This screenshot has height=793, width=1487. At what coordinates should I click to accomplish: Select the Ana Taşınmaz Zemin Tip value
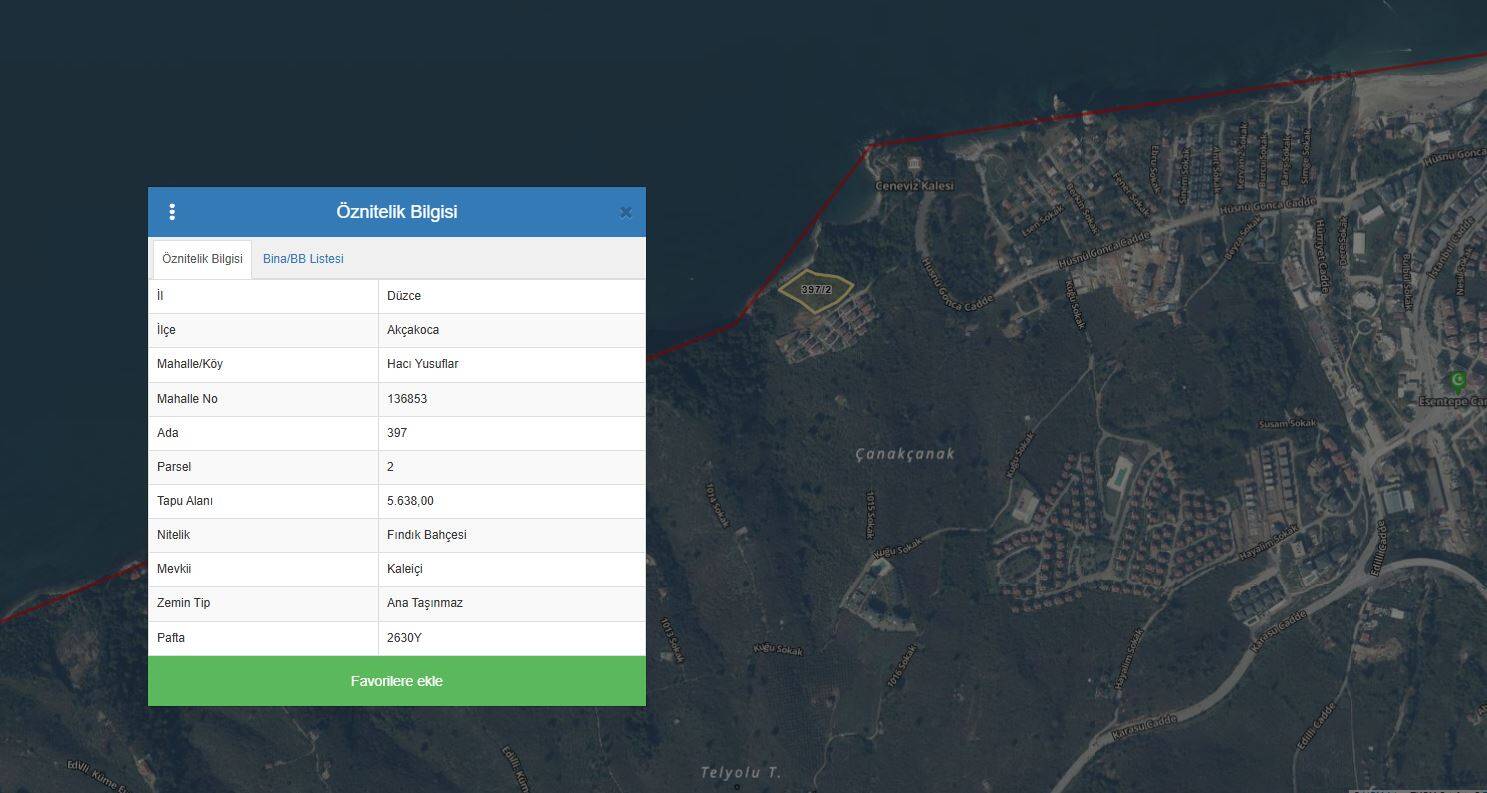click(424, 603)
